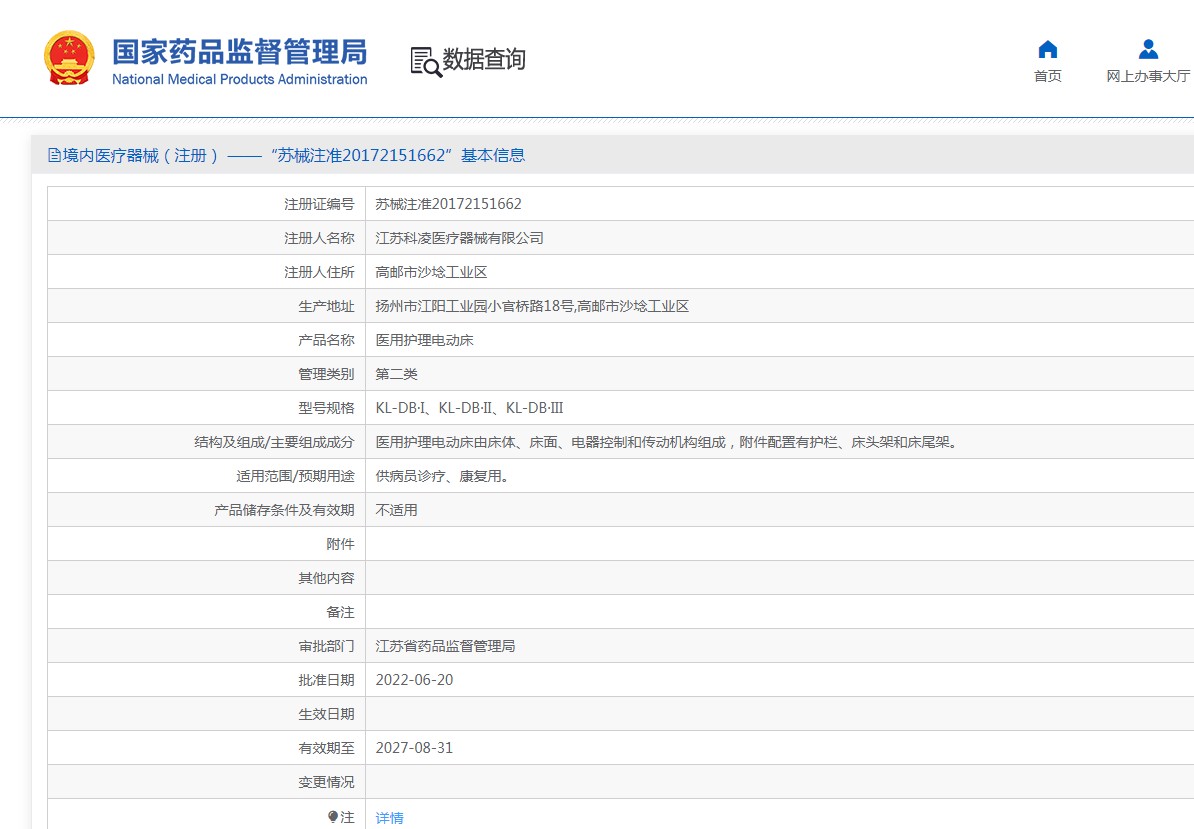1194x829 pixels.
Task: Click the 注册证编号 row label
Action: pos(319,204)
